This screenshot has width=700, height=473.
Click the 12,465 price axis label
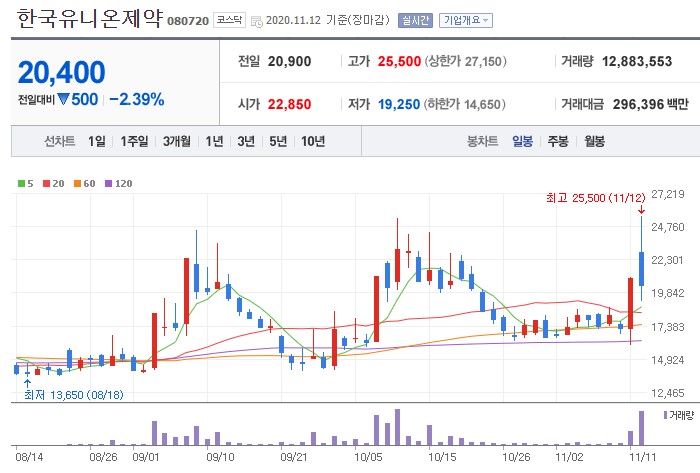(667, 393)
